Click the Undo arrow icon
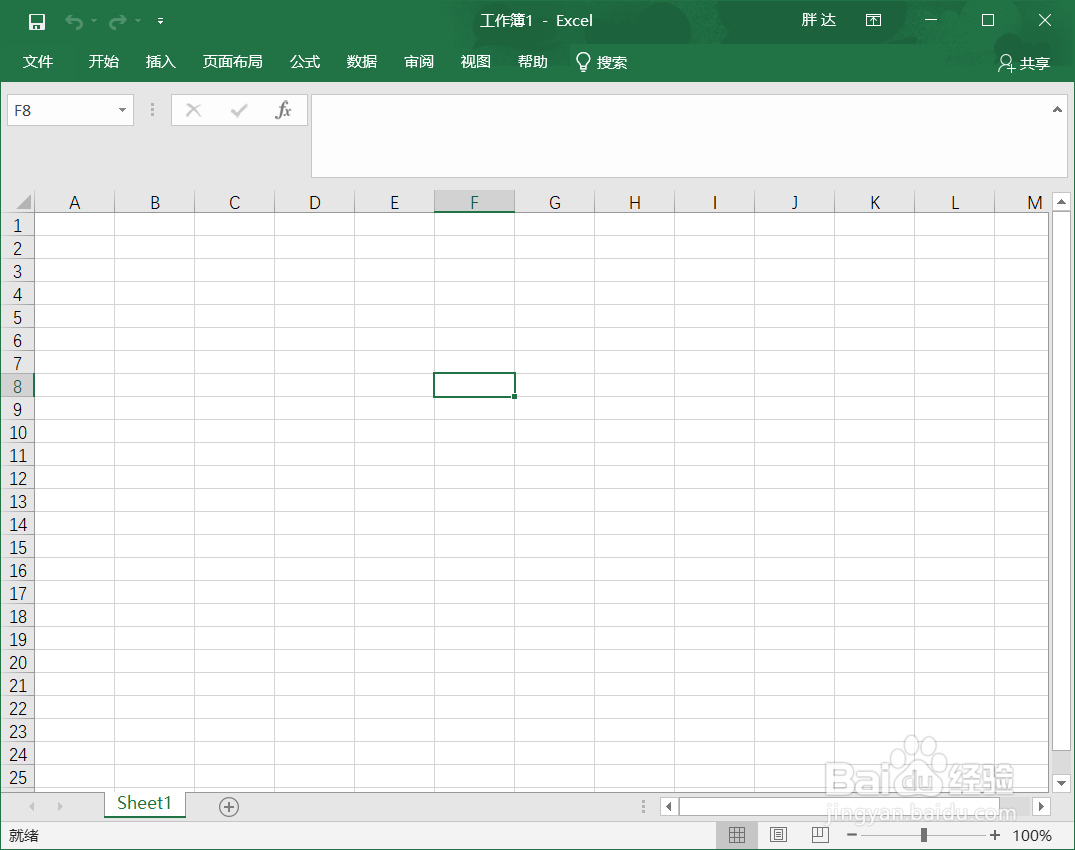This screenshot has width=1075, height=850. click(73, 22)
